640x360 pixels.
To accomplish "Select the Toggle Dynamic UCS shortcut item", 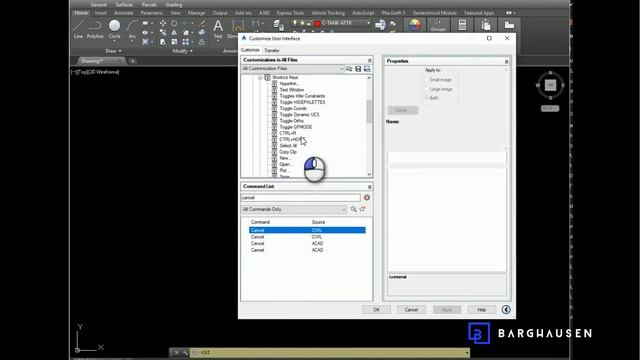I will pos(300,115).
